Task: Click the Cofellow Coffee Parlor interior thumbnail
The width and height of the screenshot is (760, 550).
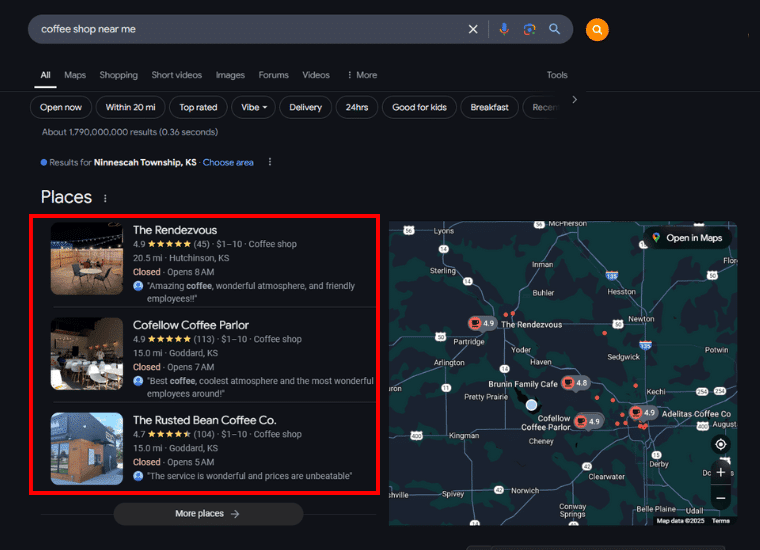Action: 87,354
